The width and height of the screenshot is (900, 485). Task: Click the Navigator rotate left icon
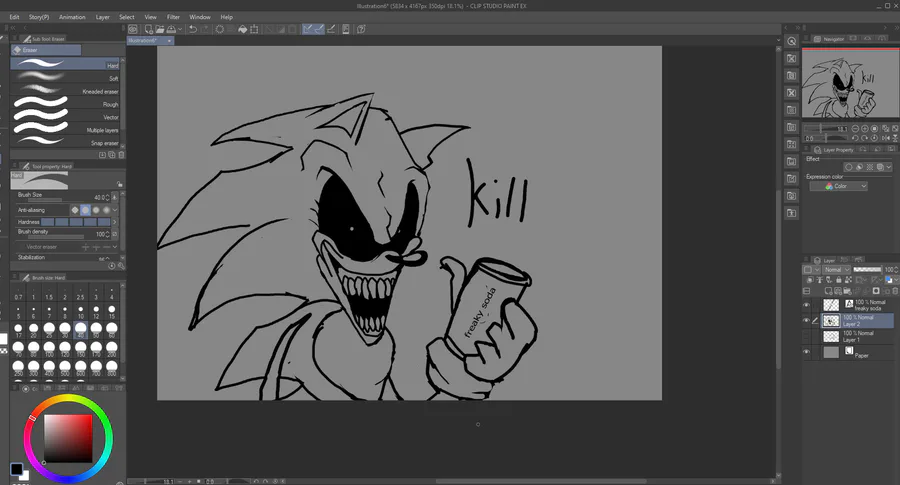855,138
